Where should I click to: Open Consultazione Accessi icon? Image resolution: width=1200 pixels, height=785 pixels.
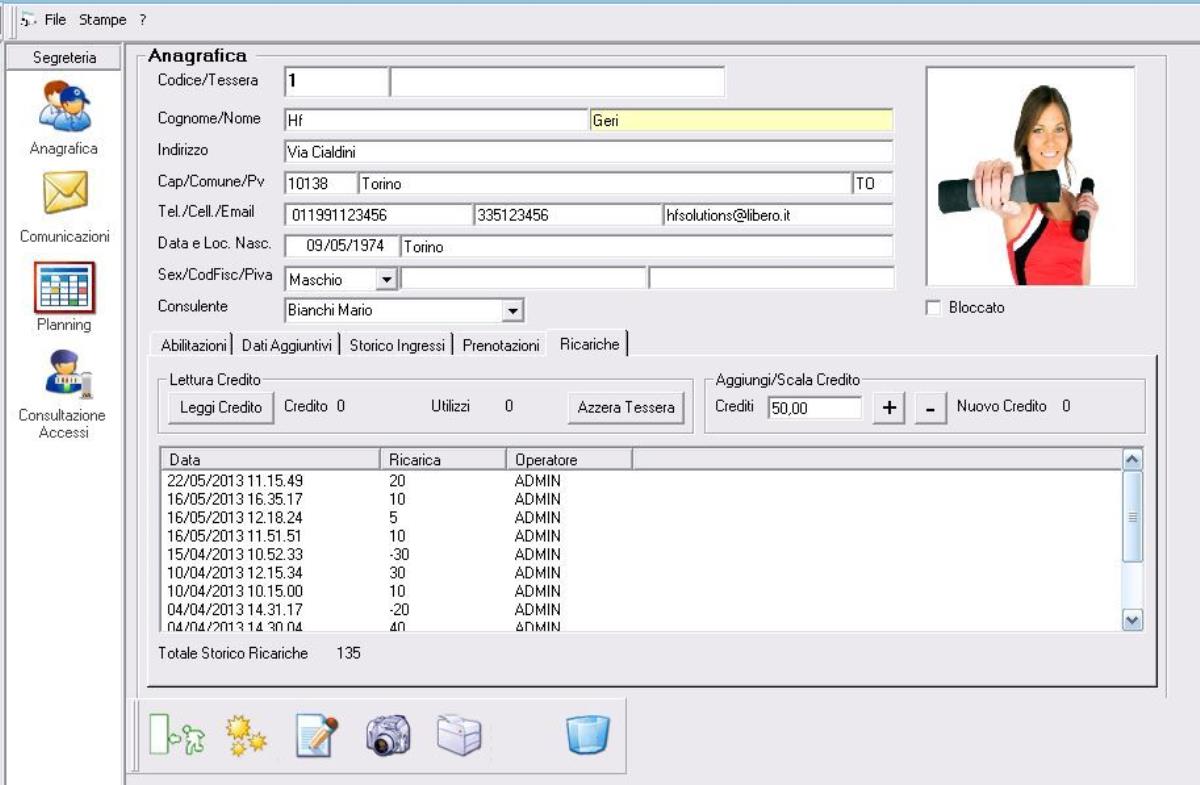tap(64, 374)
